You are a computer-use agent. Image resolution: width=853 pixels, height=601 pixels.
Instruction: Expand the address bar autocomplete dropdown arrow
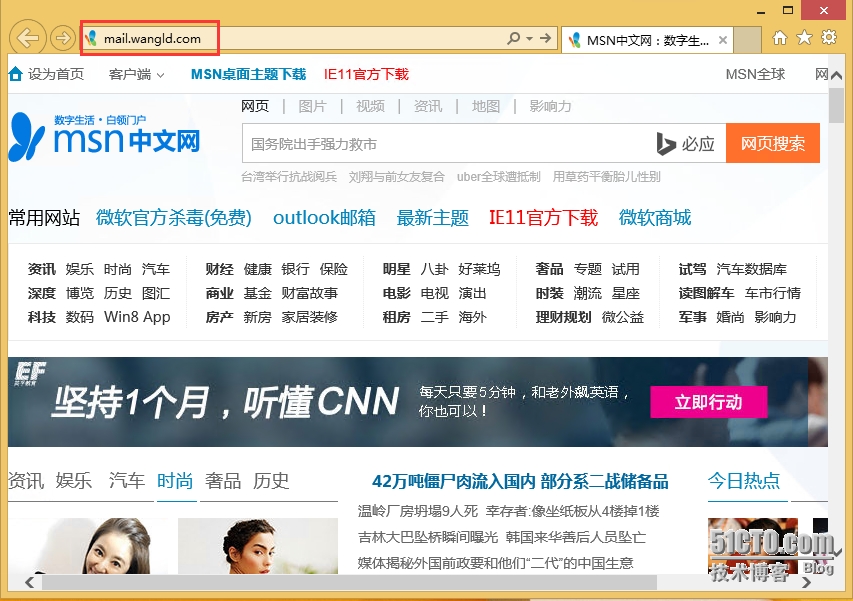pos(529,38)
